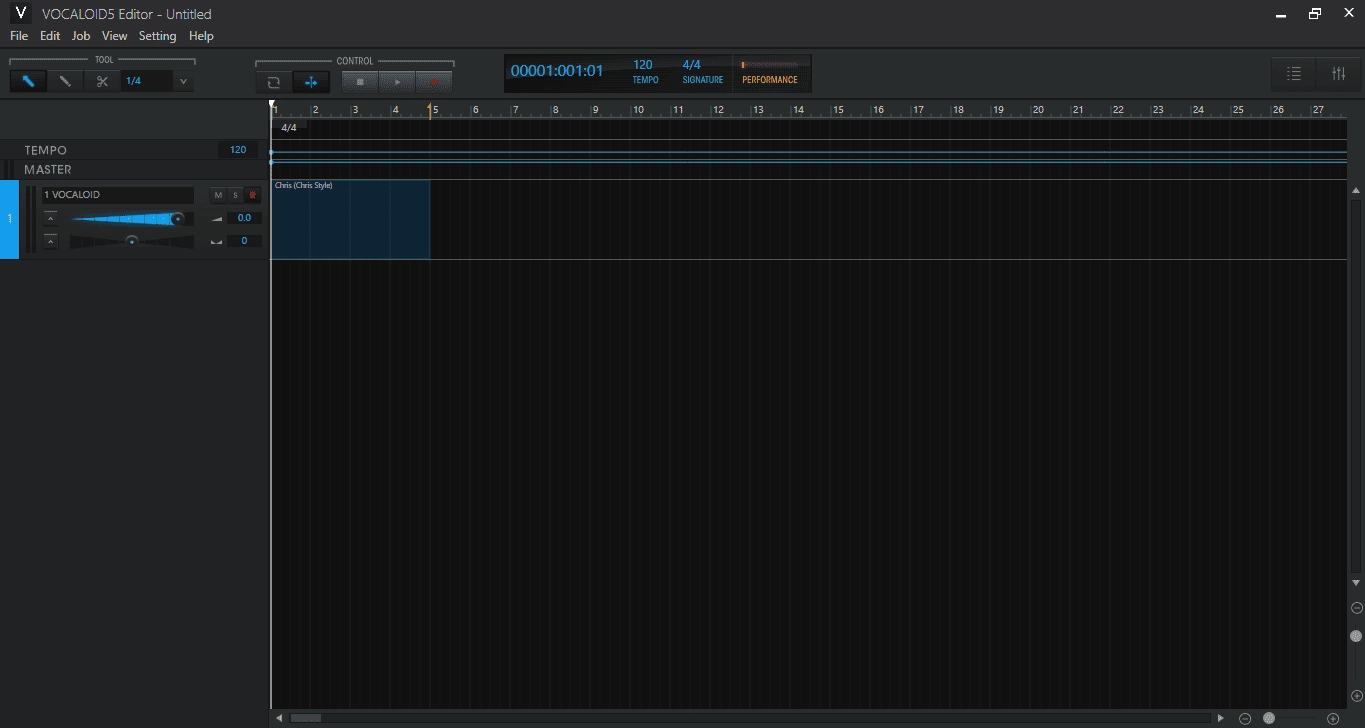
Task: Click the Stop transport button
Action: coord(360,82)
